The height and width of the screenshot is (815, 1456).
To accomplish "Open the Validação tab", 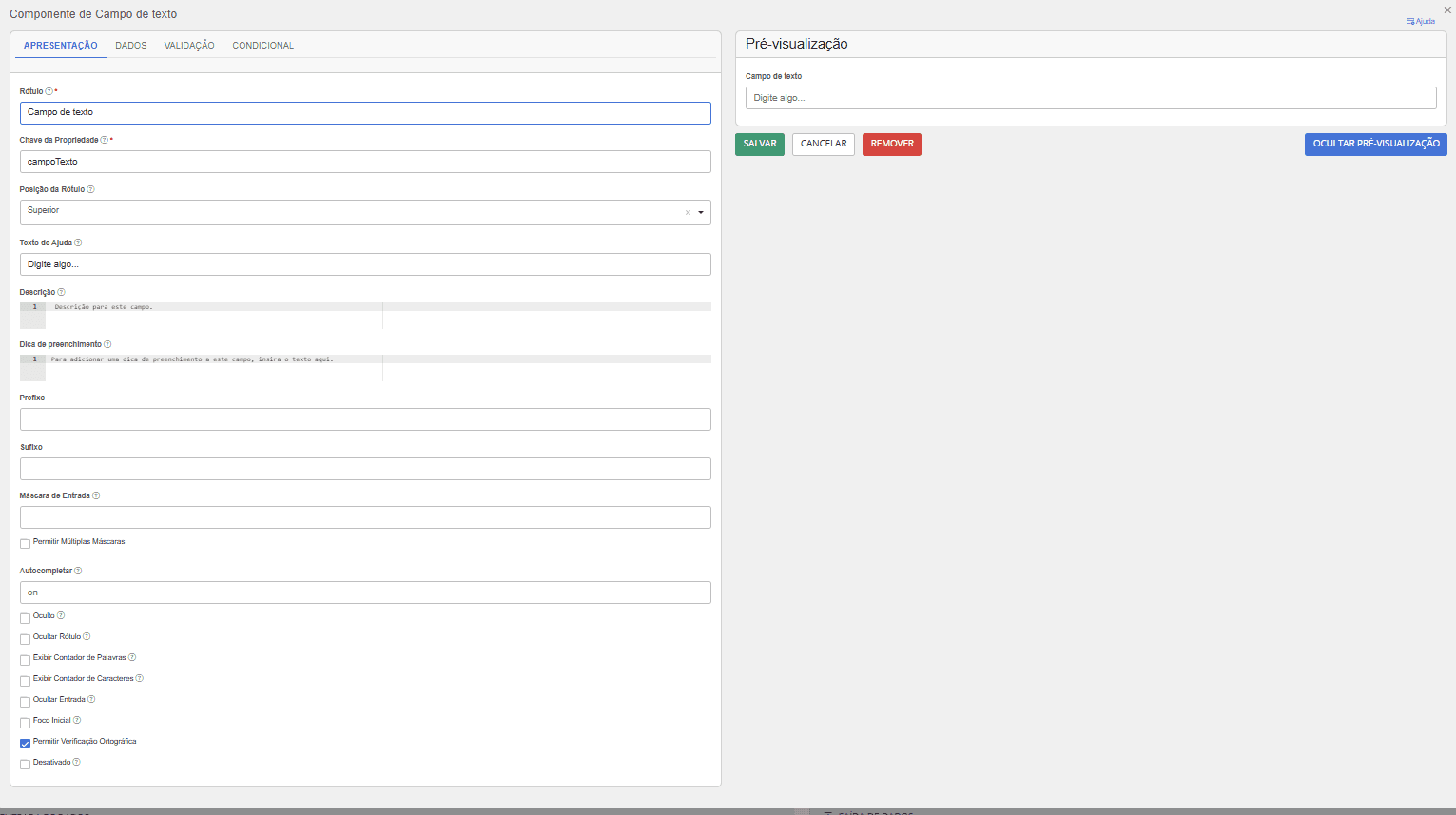I will click(189, 46).
